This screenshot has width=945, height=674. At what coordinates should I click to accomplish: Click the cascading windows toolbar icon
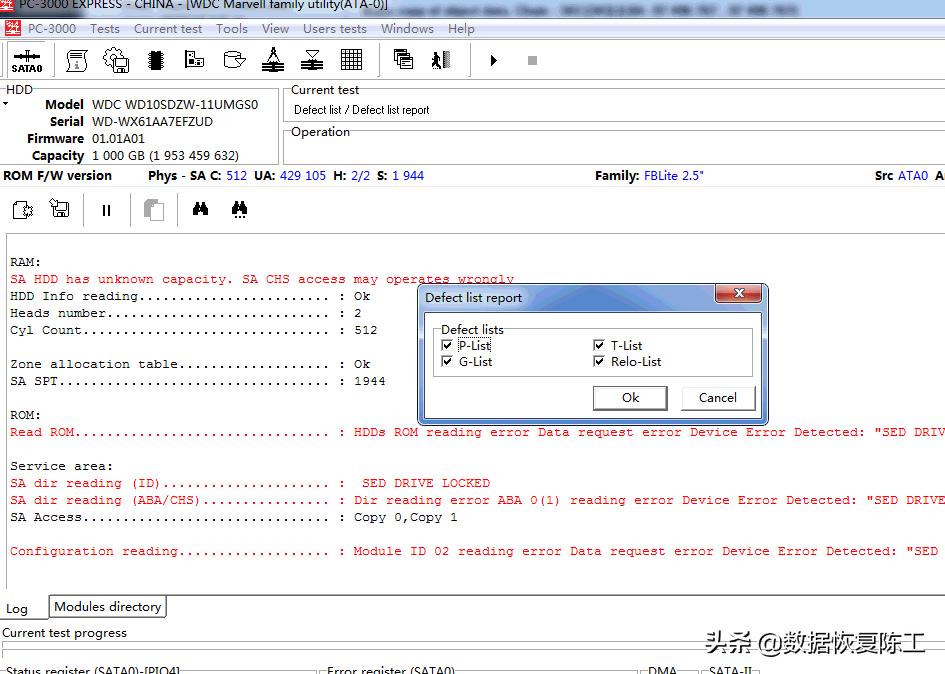404,60
